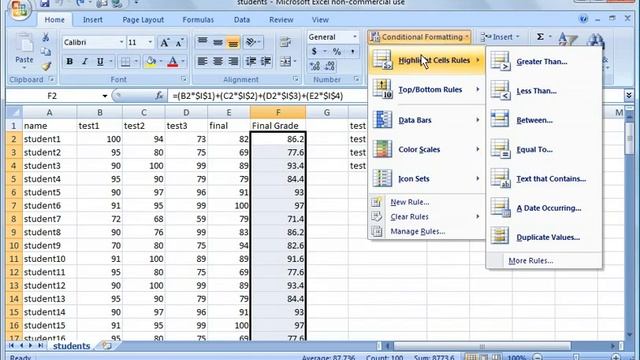Toggle Middle Align
640x360 pixels.
pos(218,42)
